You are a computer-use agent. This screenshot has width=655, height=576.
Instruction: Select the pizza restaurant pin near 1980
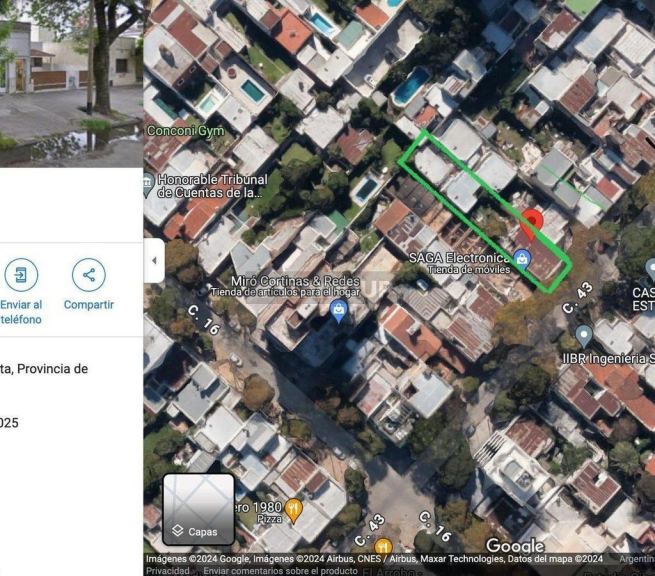294,510
